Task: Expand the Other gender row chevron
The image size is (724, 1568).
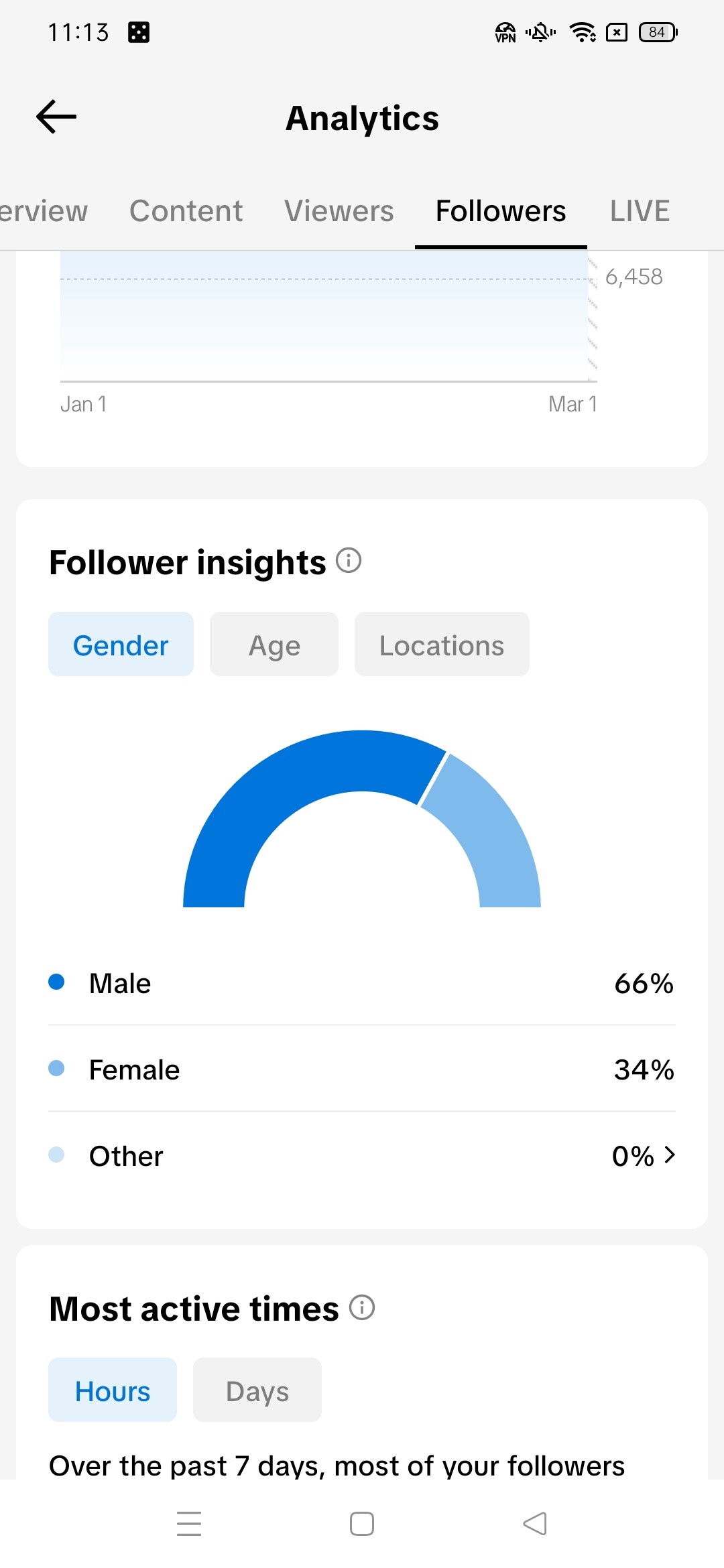Action: pyautogui.click(x=669, y=1155)
